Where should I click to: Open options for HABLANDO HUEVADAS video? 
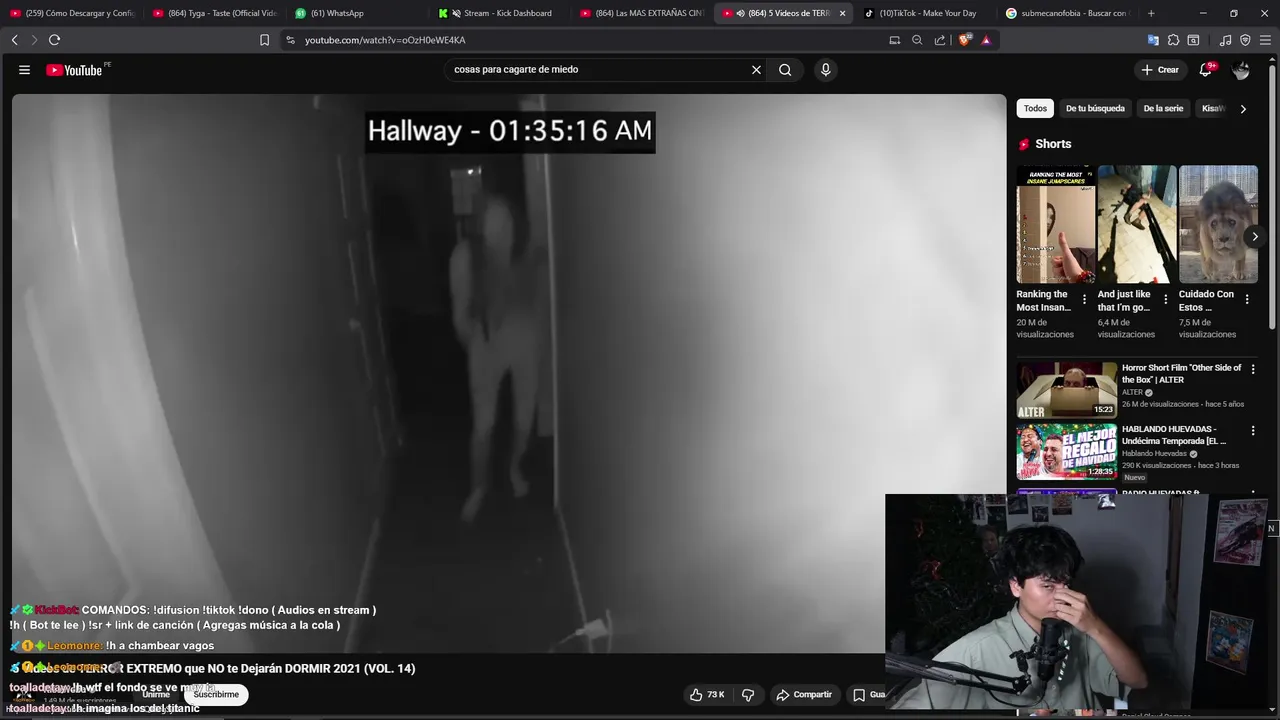click(1253, 429)
